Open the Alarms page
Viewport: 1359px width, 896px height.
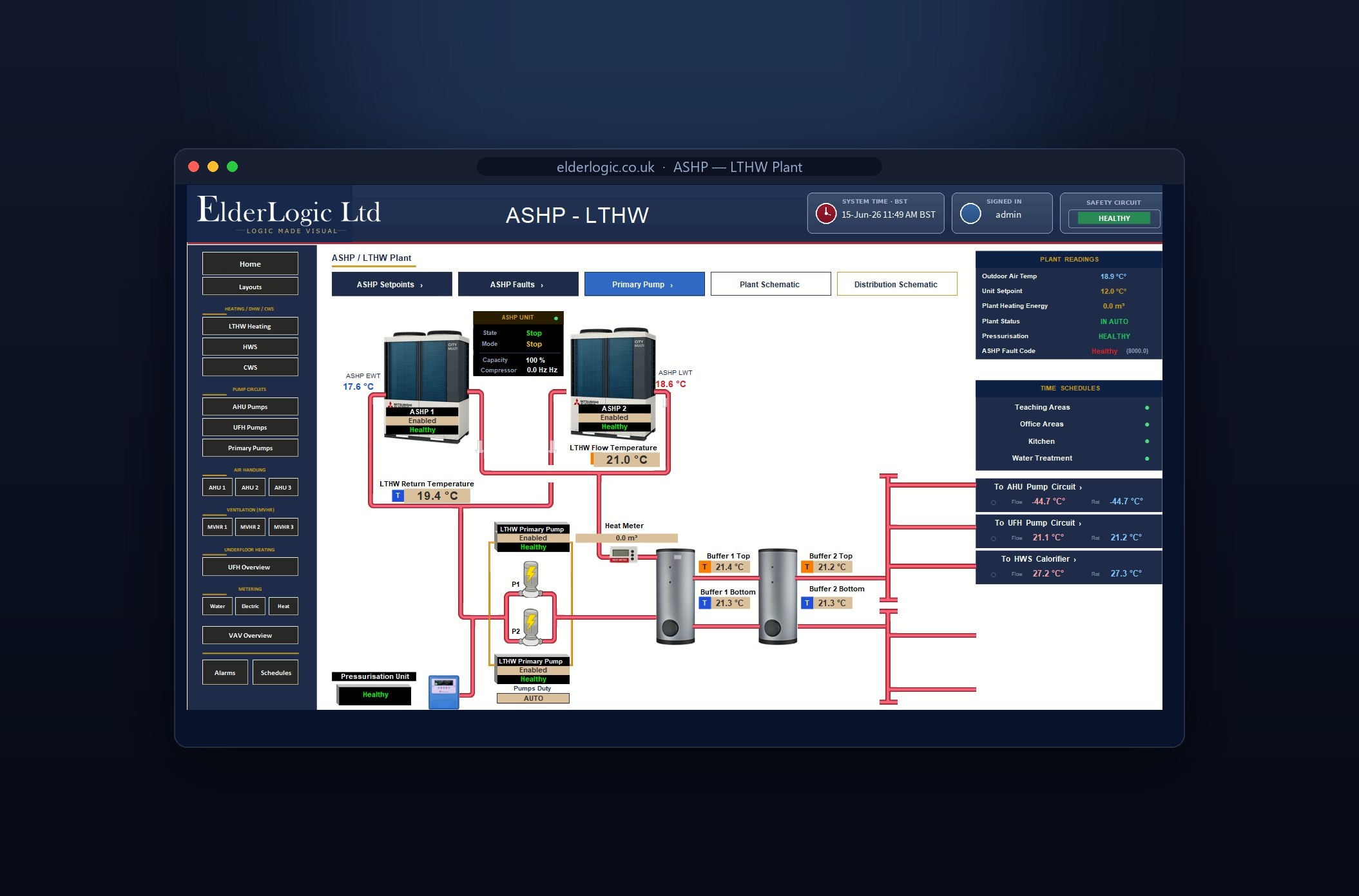225,672
